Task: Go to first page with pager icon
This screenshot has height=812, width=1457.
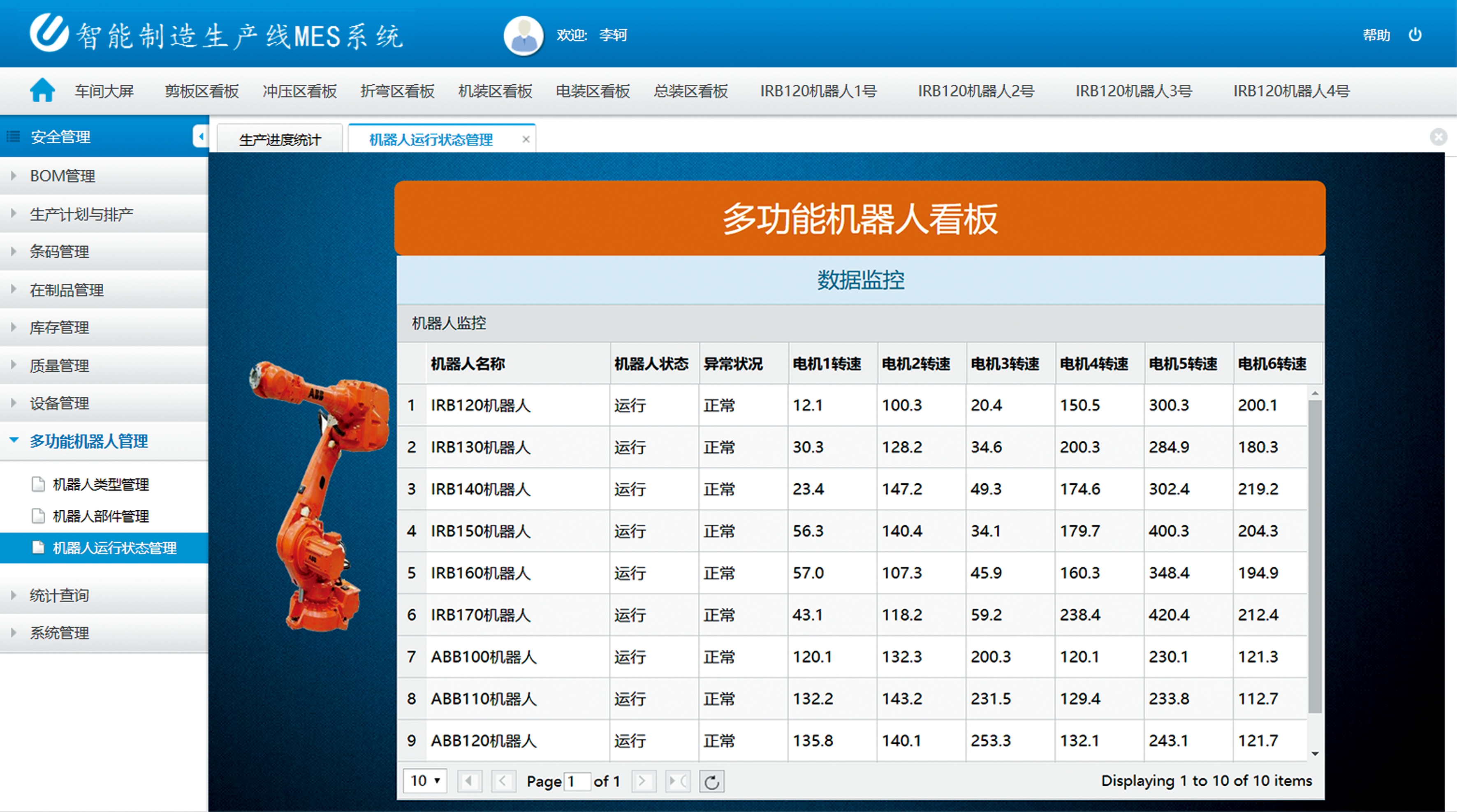Action: click(469, 782)
